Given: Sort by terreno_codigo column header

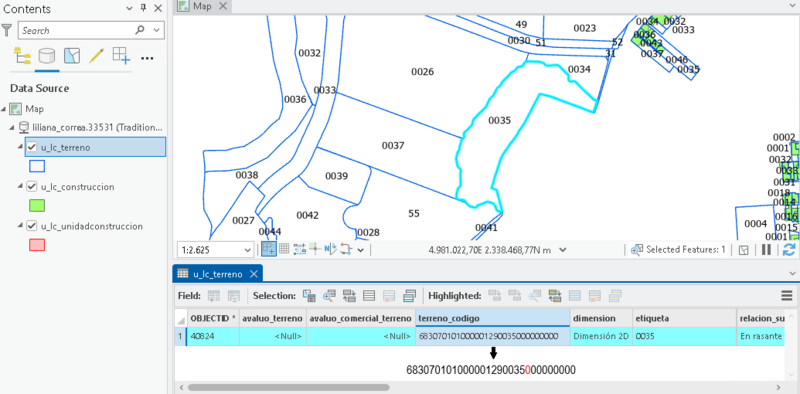Looking at the screenshot, I should 492,318.
